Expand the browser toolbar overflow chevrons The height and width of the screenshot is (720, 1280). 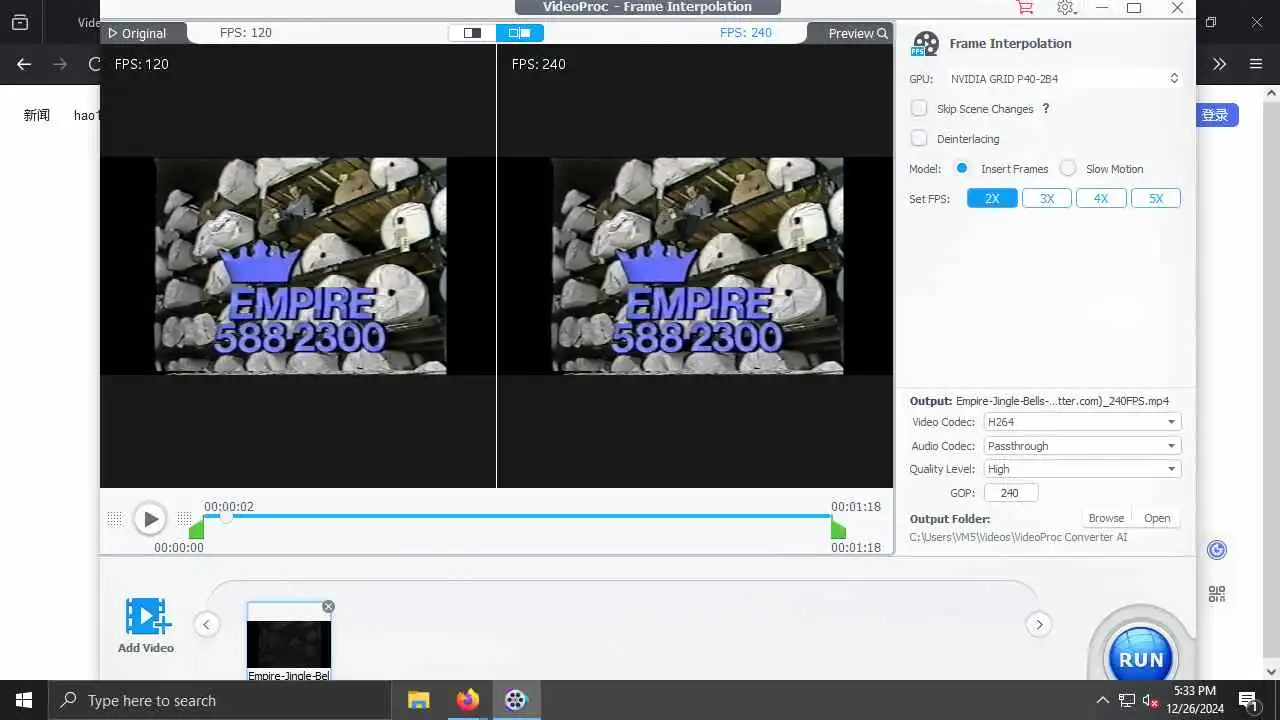[x=1219, y=64]
